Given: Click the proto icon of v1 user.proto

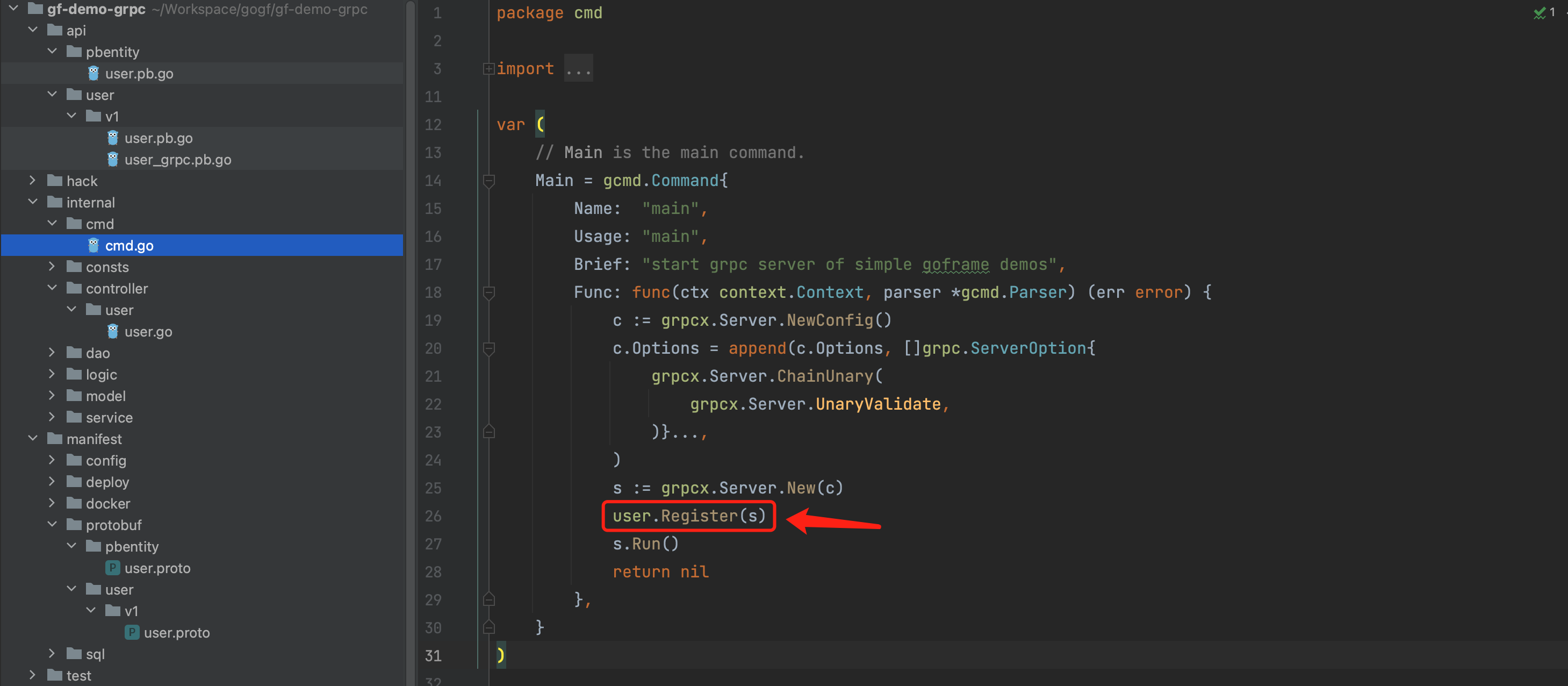Looking at the screenshot, I should (132, 632).
